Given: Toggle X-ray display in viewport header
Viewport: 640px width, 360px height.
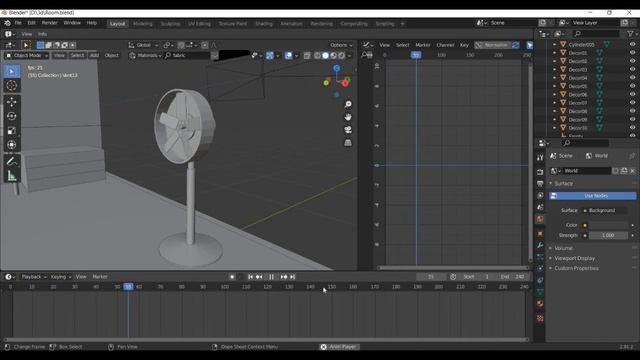Looking at the screenshot, I should coord(307,56).
